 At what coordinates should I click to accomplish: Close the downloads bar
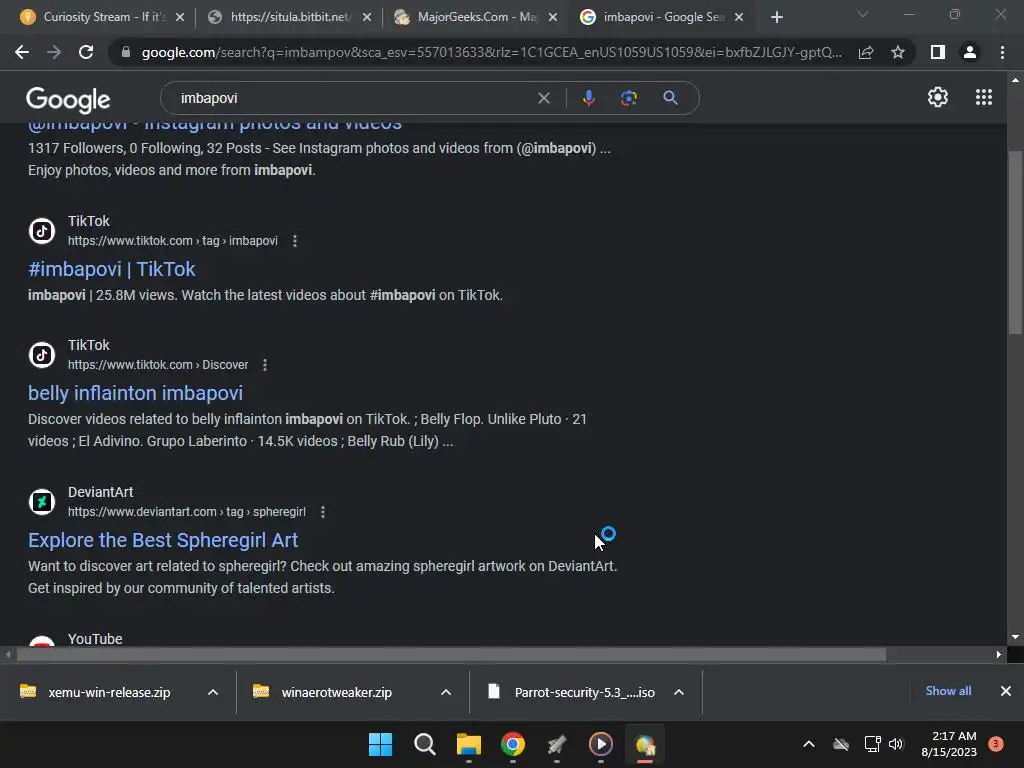(1006, 691)
